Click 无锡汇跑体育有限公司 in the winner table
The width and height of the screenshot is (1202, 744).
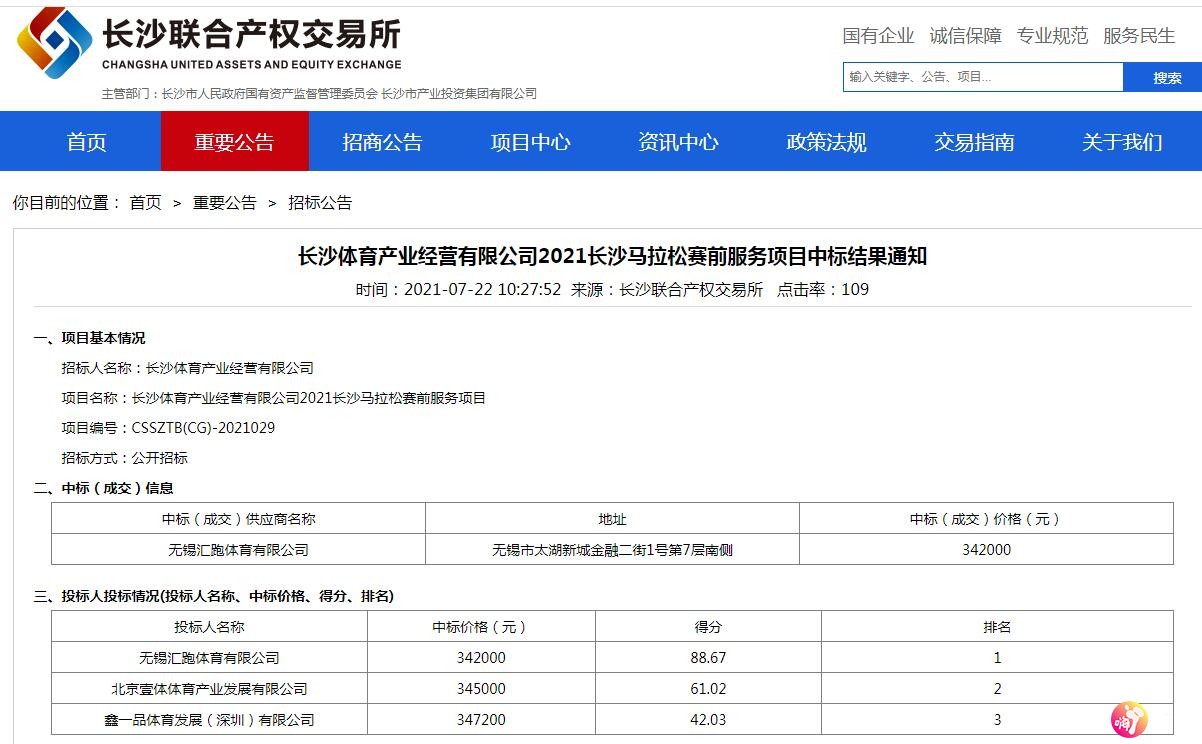(x=238, y=550)
